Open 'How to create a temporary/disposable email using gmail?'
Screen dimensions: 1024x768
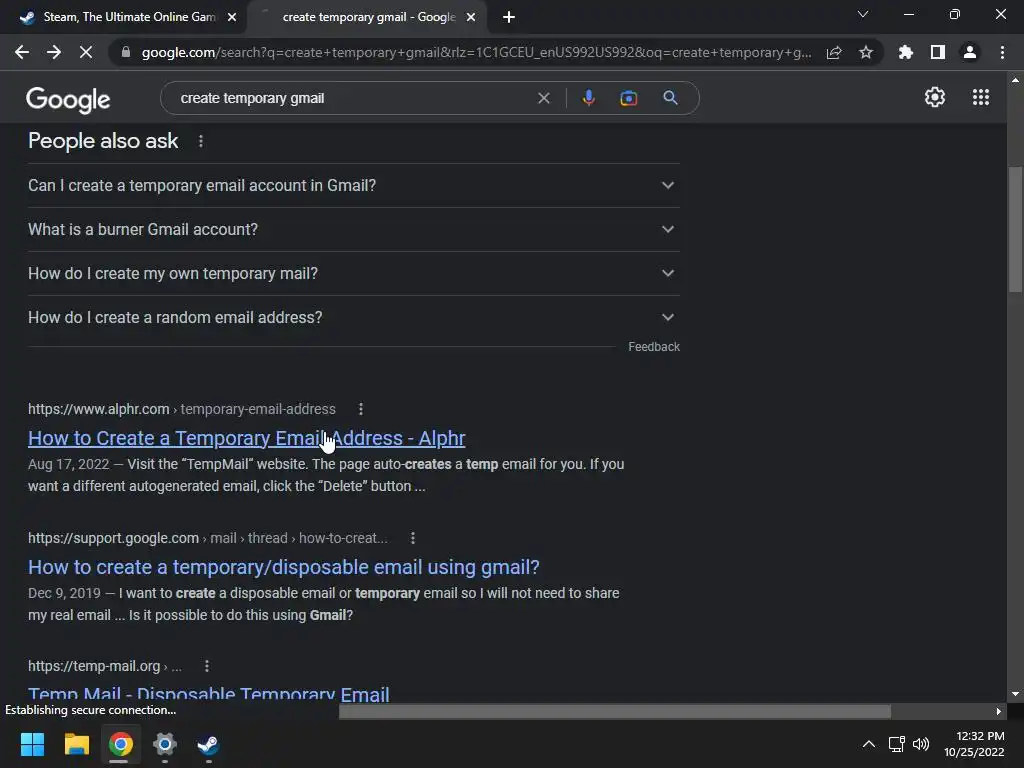(283, 567)
